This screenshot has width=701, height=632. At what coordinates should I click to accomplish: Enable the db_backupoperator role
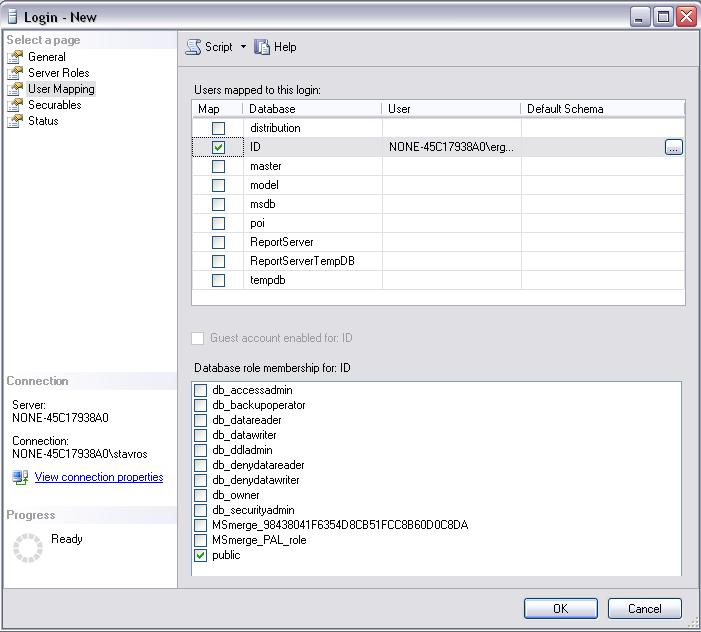pyautogui.click(x=200, y=405)
